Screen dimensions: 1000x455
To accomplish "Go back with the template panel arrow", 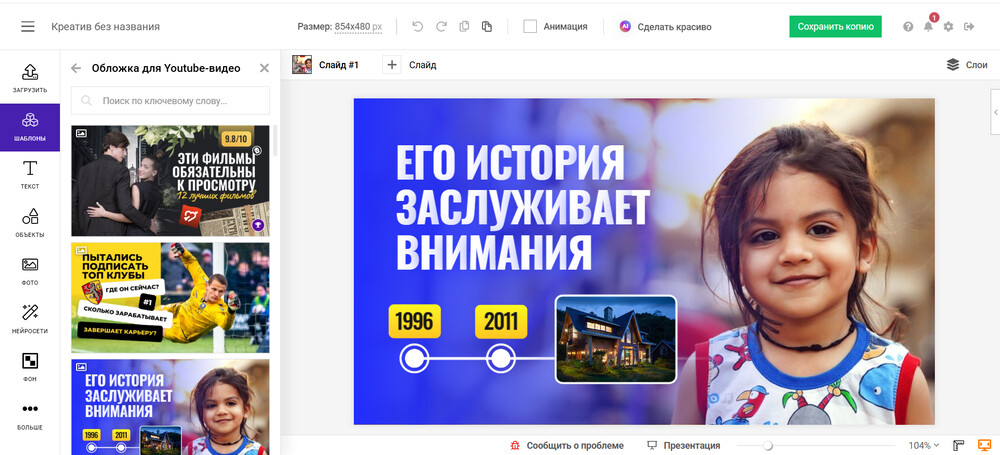I will click(76, 68).
